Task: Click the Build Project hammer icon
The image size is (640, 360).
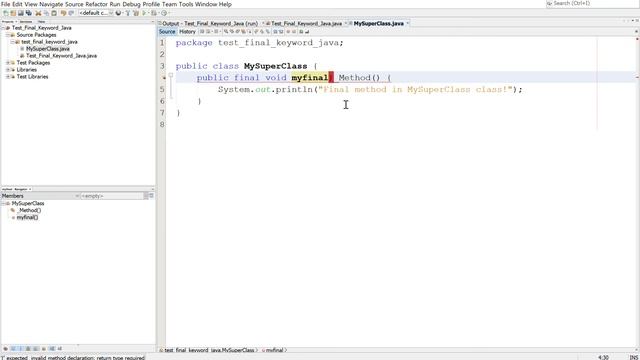Action: [x=128, y=13]
